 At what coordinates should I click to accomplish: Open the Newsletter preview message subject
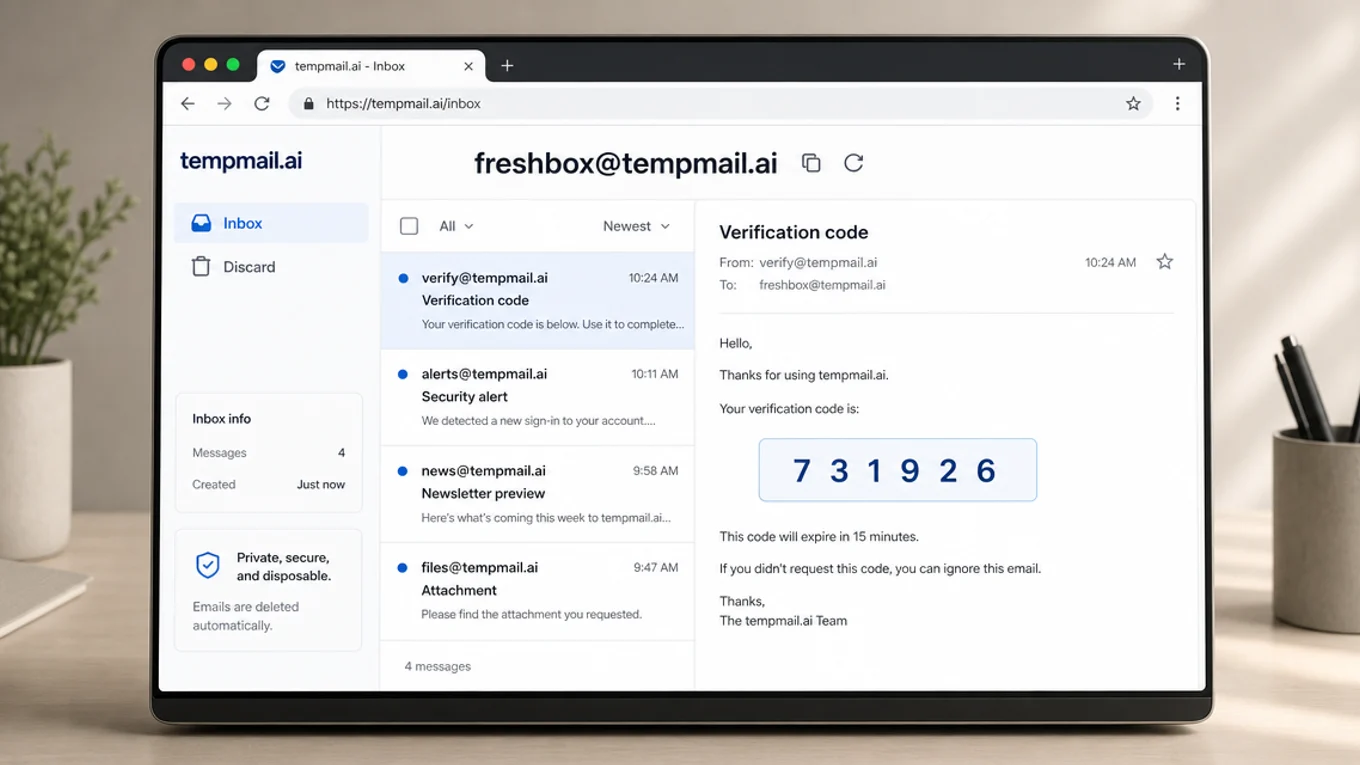coord(483,494)
